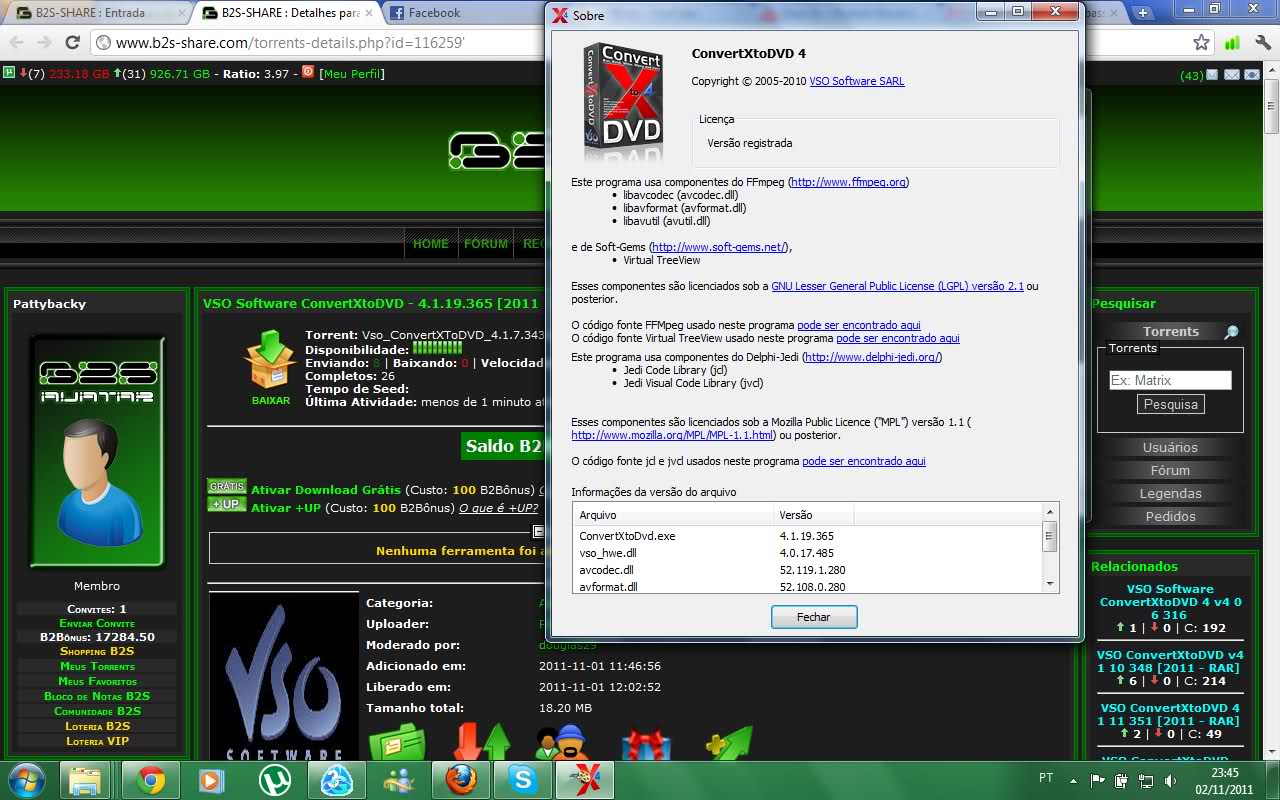Open uTorrent from the taskbar
Screen dimensions: 1280x800
[274, 780]
